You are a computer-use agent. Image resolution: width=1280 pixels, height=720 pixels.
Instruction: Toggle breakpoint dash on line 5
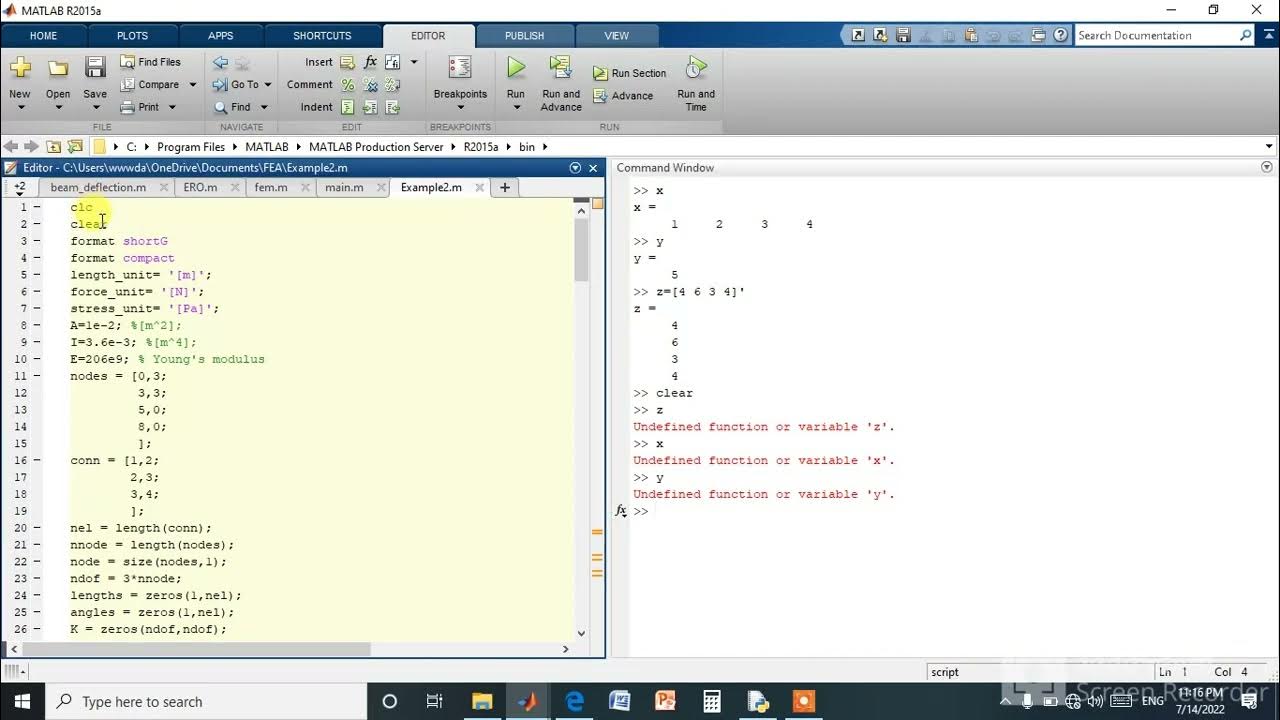pos(37,275)
